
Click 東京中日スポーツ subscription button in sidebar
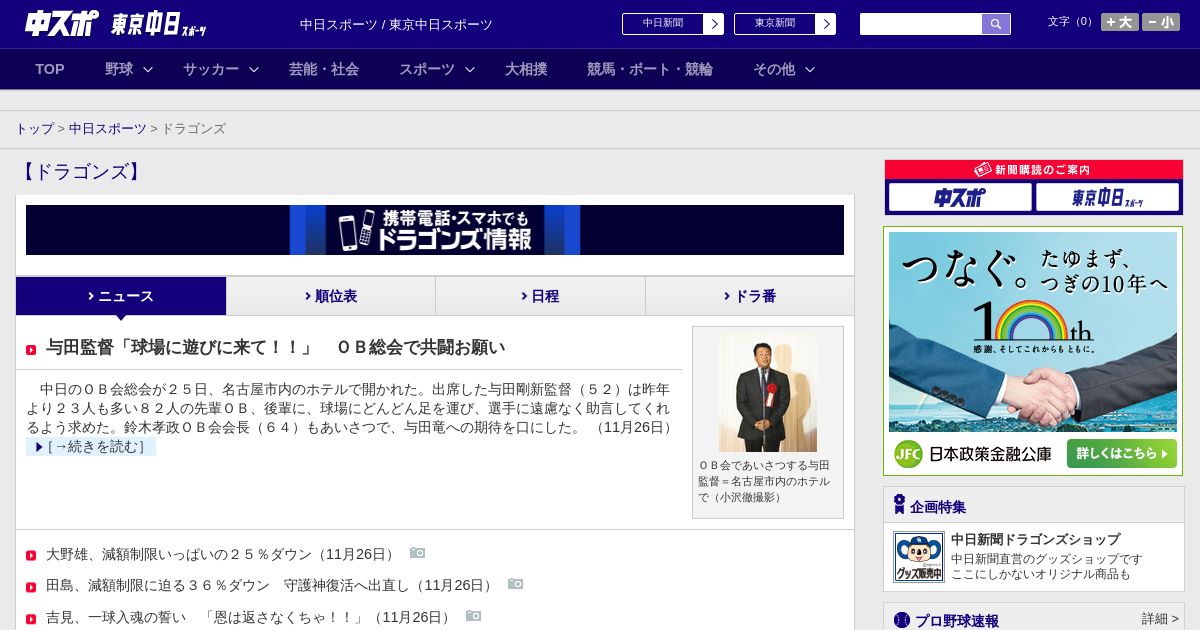pos(1107,197)
